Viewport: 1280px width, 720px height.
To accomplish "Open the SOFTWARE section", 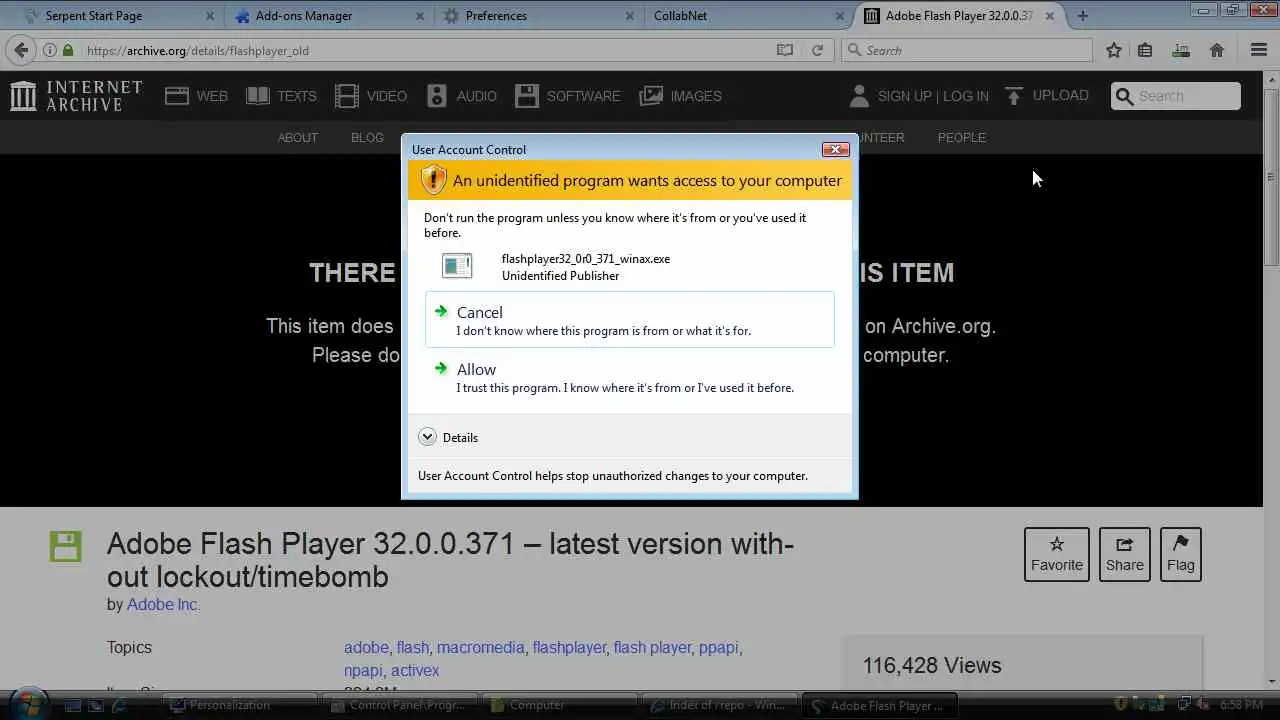I will click(568, 96).
